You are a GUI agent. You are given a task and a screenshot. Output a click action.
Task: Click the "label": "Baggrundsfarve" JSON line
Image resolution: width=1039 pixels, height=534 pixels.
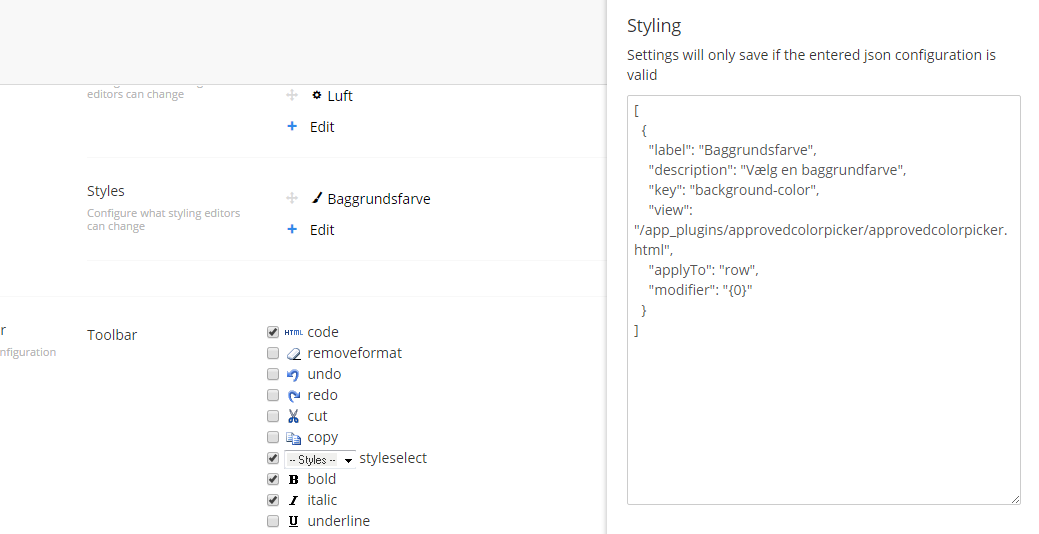(x=732, y=150)
